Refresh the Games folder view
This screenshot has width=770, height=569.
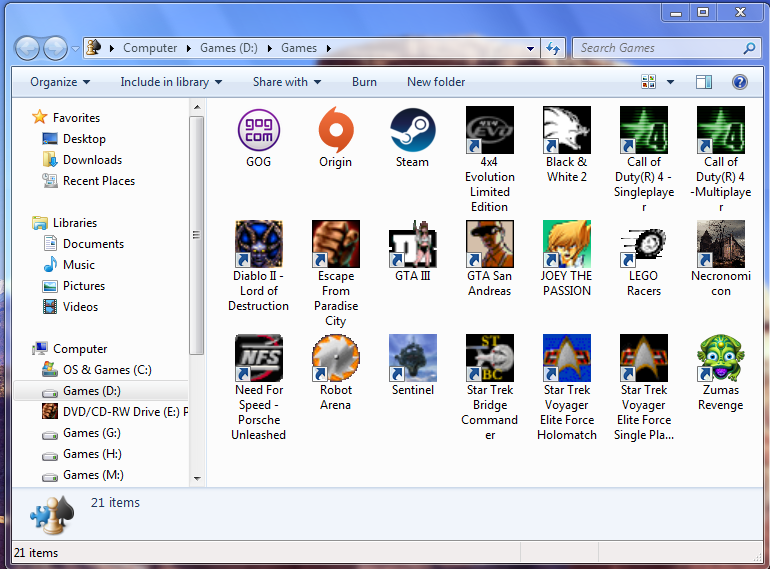click(x=553, y=48)
